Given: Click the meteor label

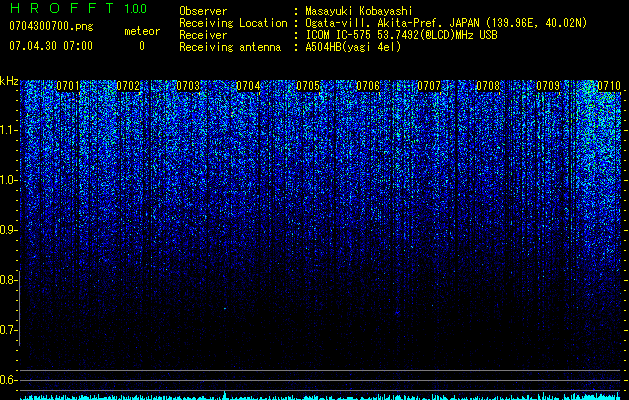Looking at the screenshot, I should (142, 31).
